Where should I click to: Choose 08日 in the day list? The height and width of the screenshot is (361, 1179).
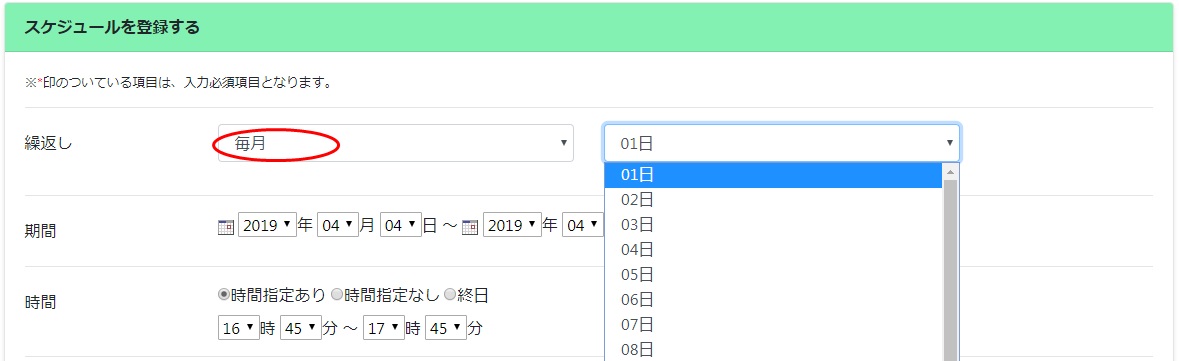click(773, 349)
